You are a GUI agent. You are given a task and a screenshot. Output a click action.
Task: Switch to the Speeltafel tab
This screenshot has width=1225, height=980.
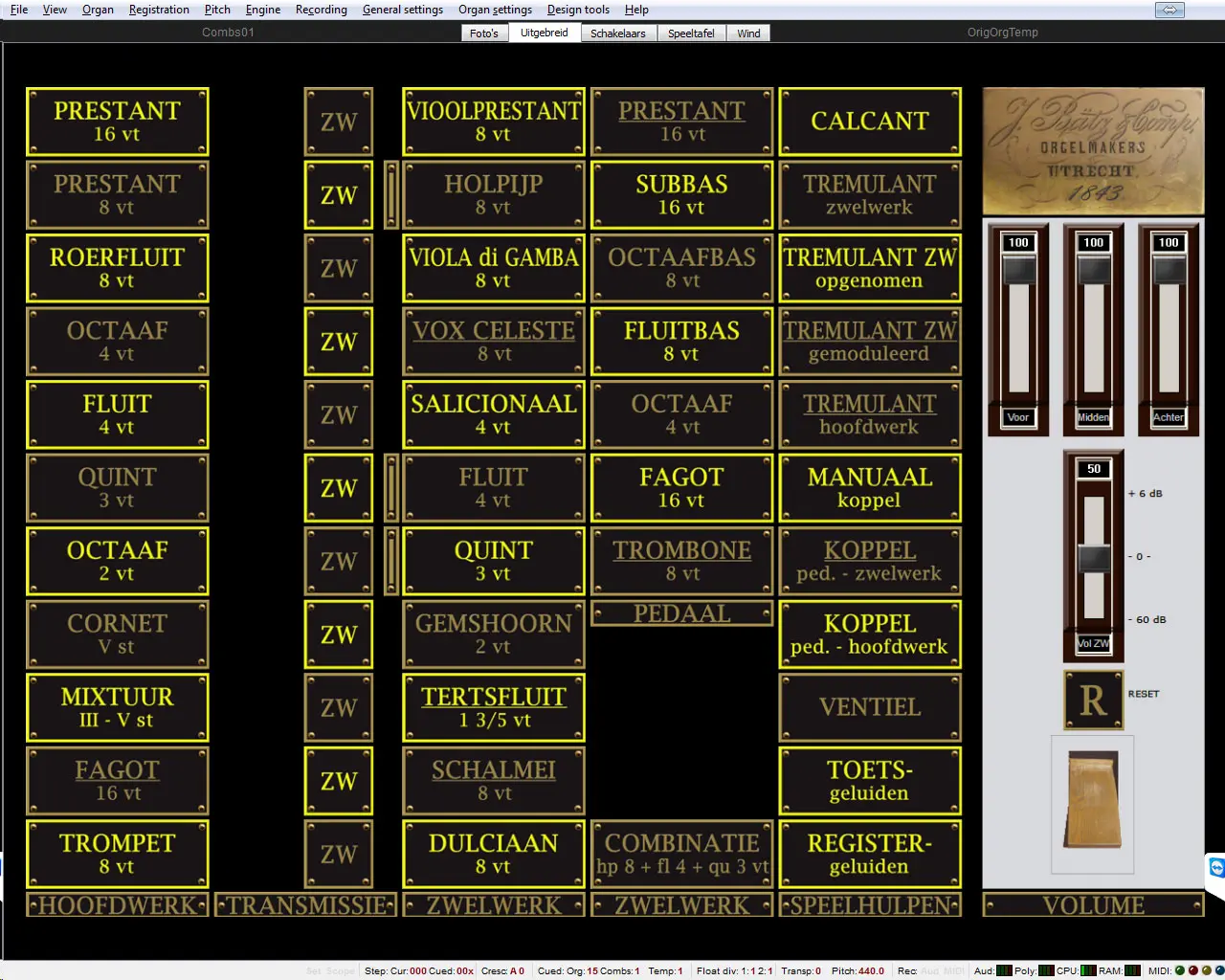click(690, 33)
